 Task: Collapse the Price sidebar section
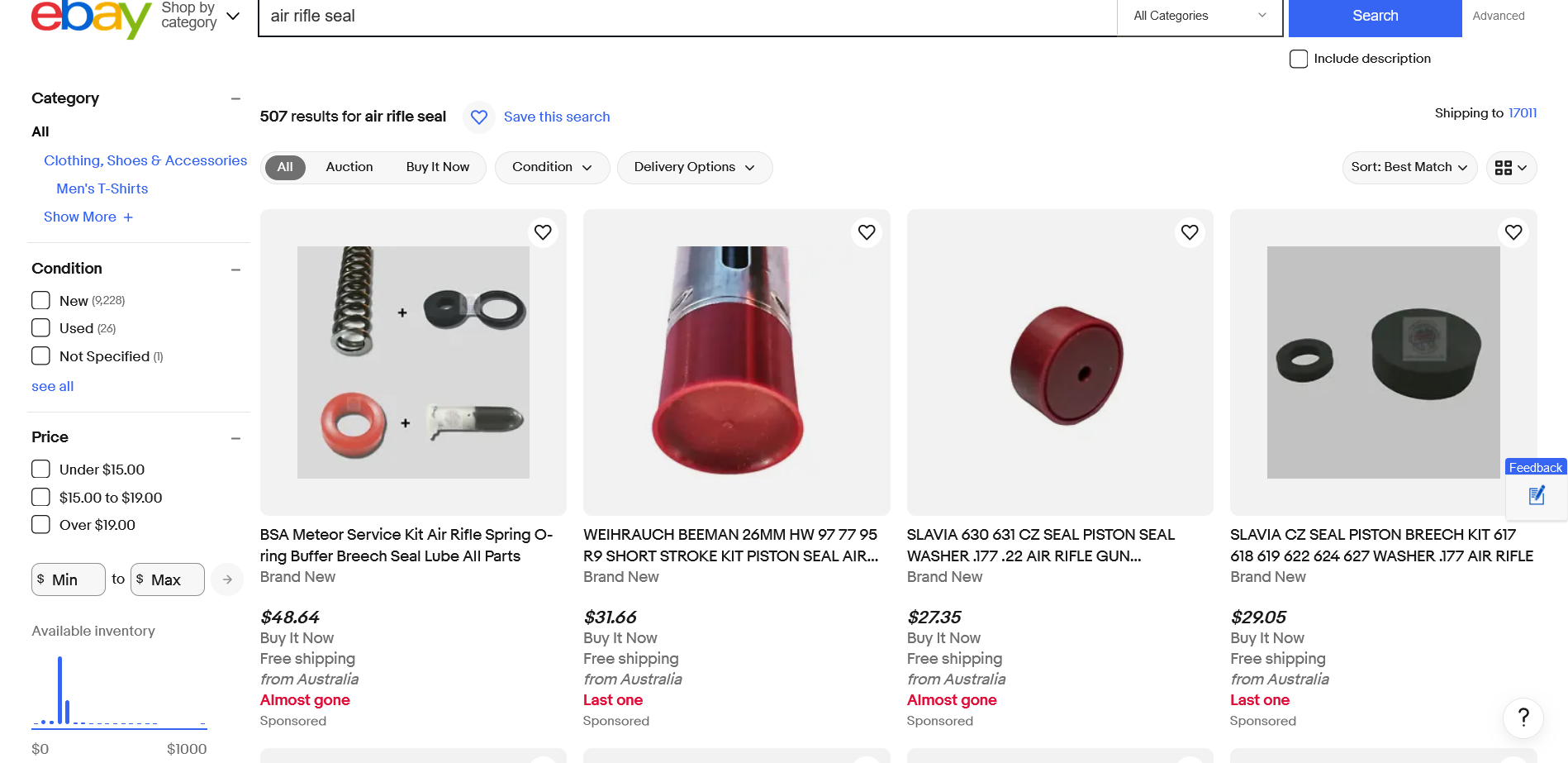pos(235,438)
